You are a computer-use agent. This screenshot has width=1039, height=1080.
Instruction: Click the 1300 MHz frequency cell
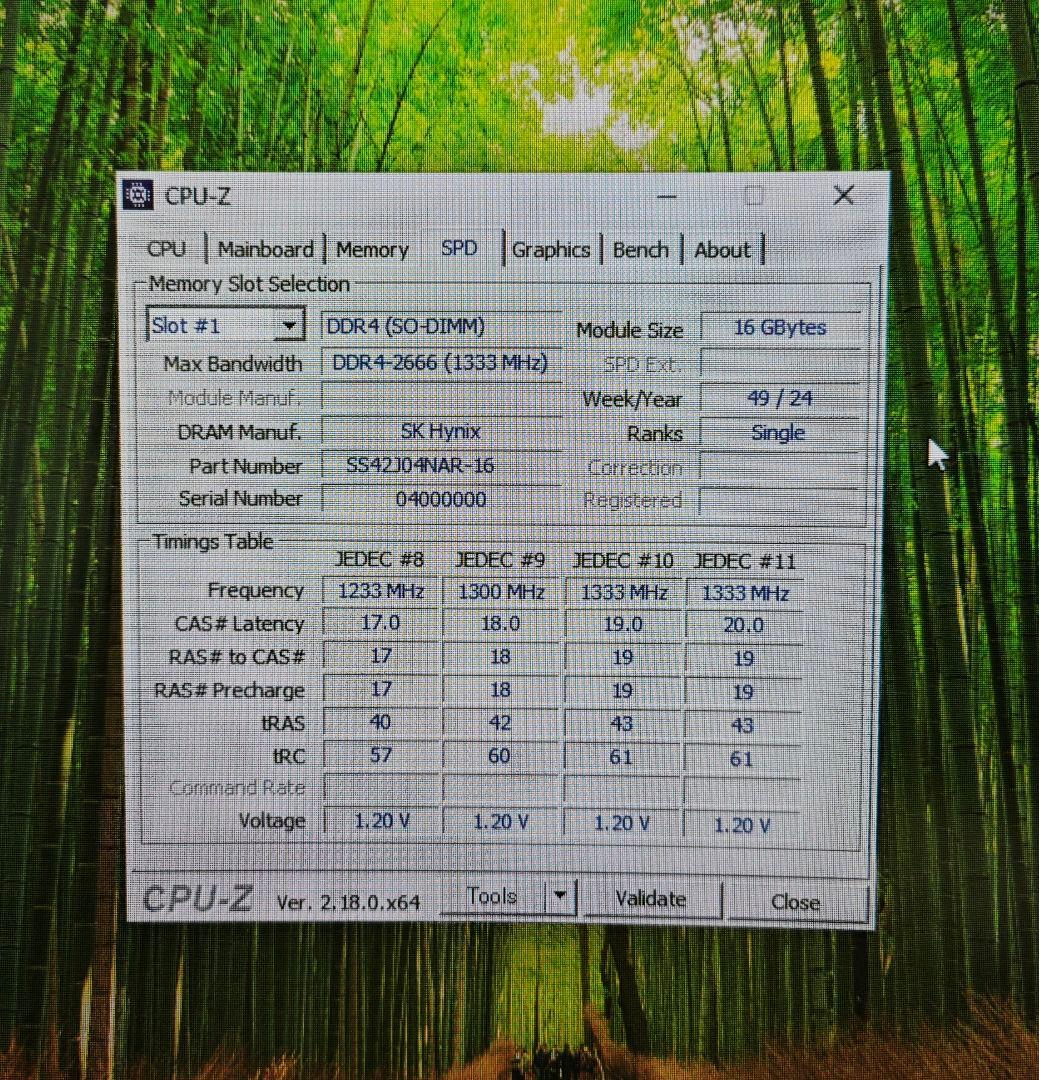(x=501, y=592)
